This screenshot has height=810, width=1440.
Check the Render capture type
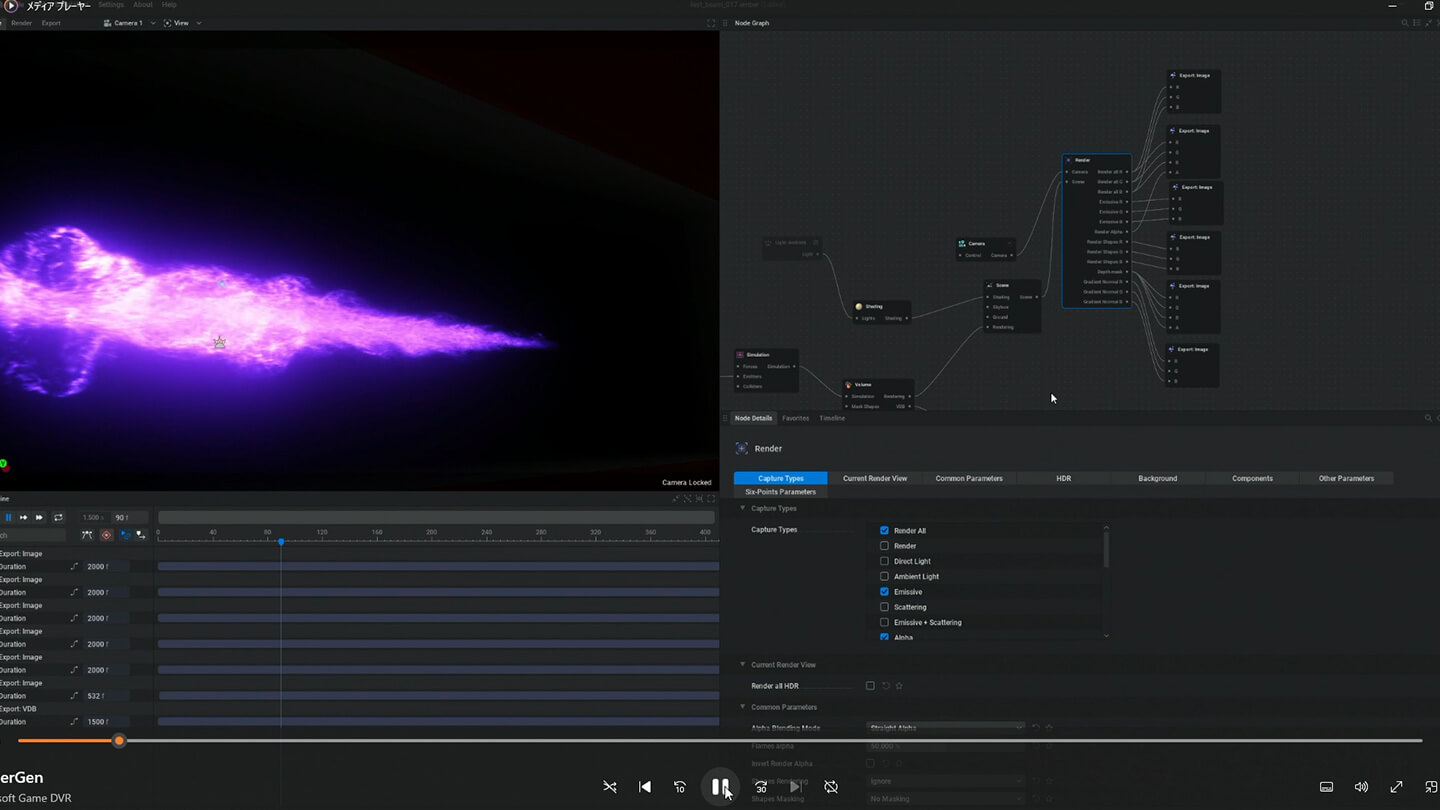coord(884,546)
